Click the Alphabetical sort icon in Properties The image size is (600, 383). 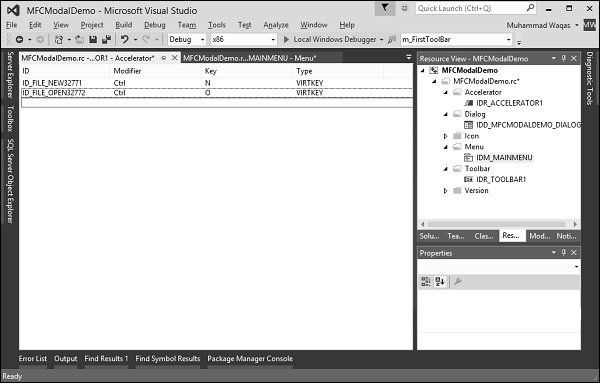click(440, 282)
